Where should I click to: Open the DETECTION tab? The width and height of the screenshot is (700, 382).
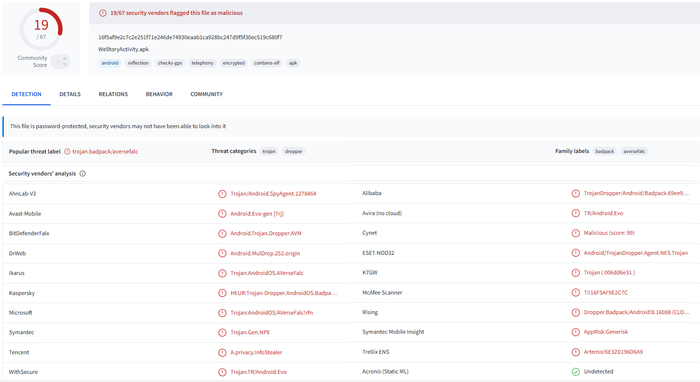(26, 94)
